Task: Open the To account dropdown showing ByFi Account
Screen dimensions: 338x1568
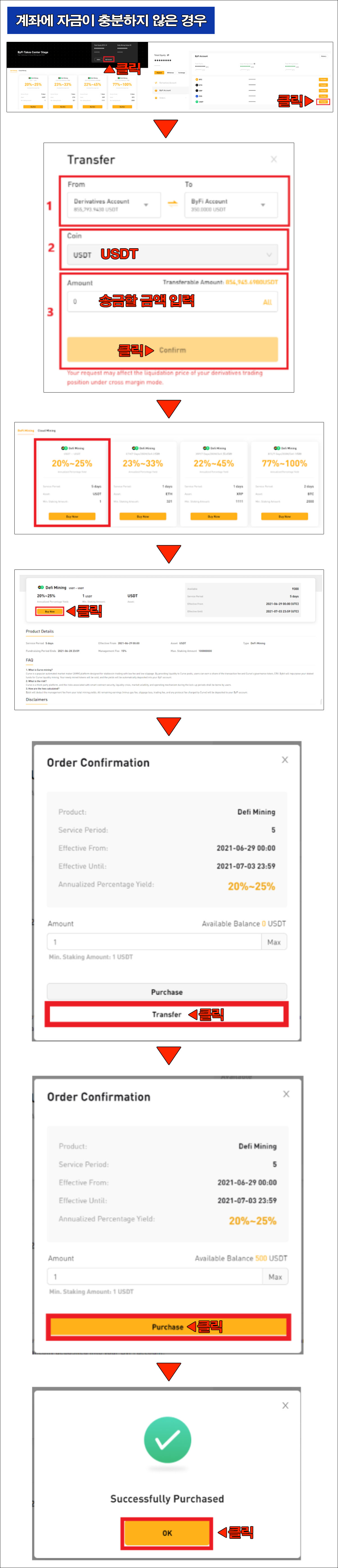Action: 231,205
